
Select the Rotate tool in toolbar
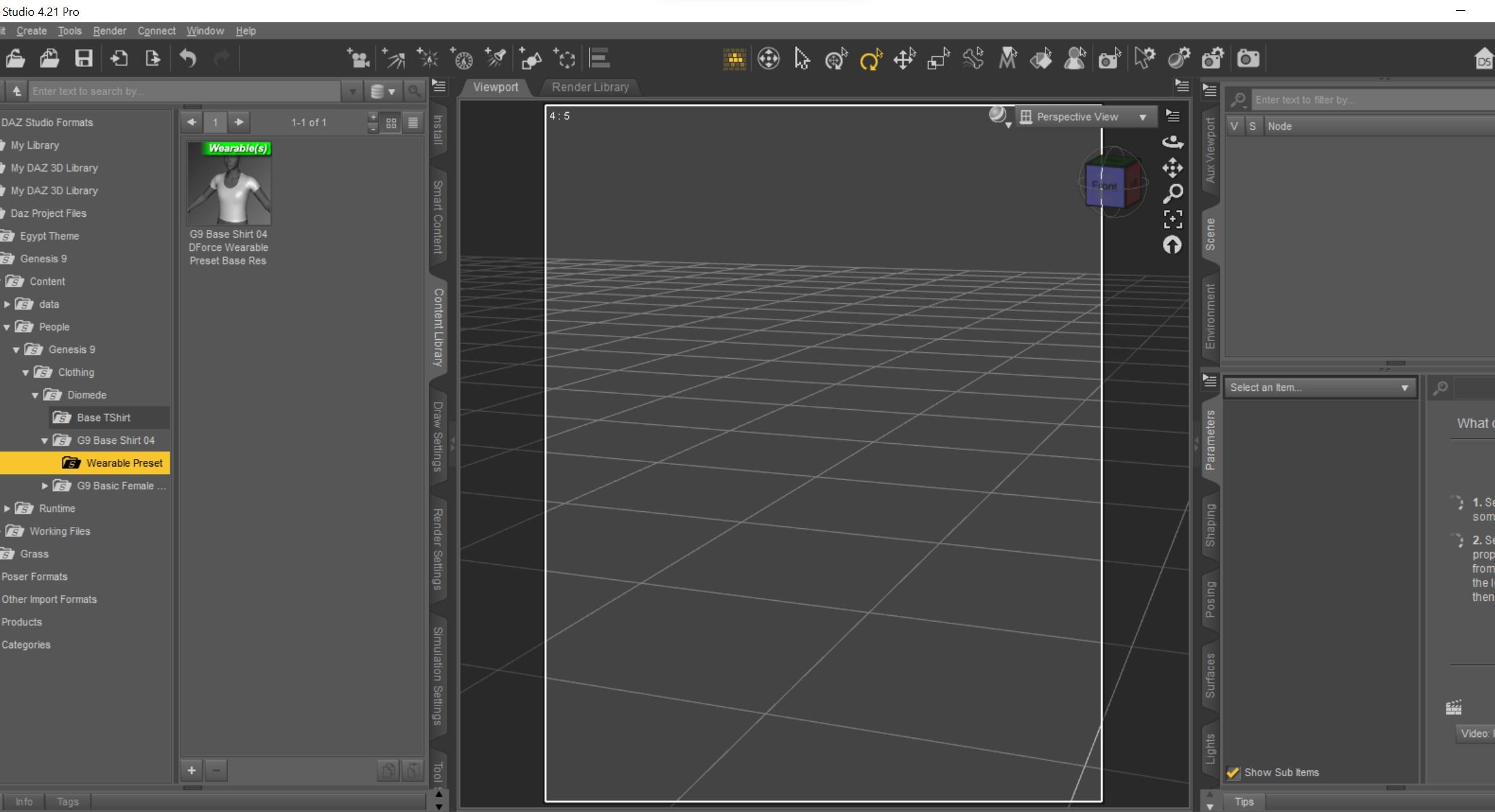point(870,60)
